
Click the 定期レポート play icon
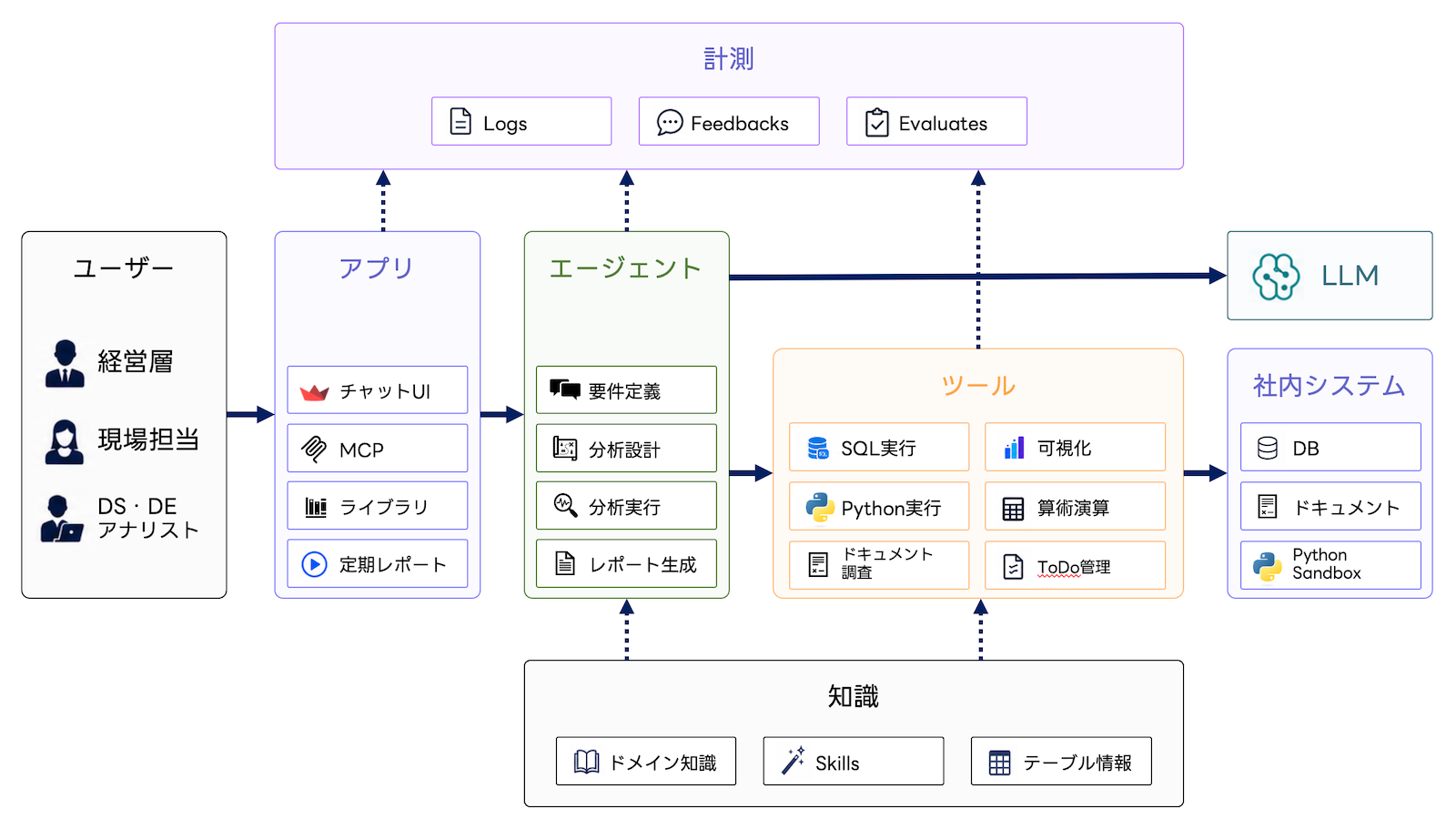314,564
